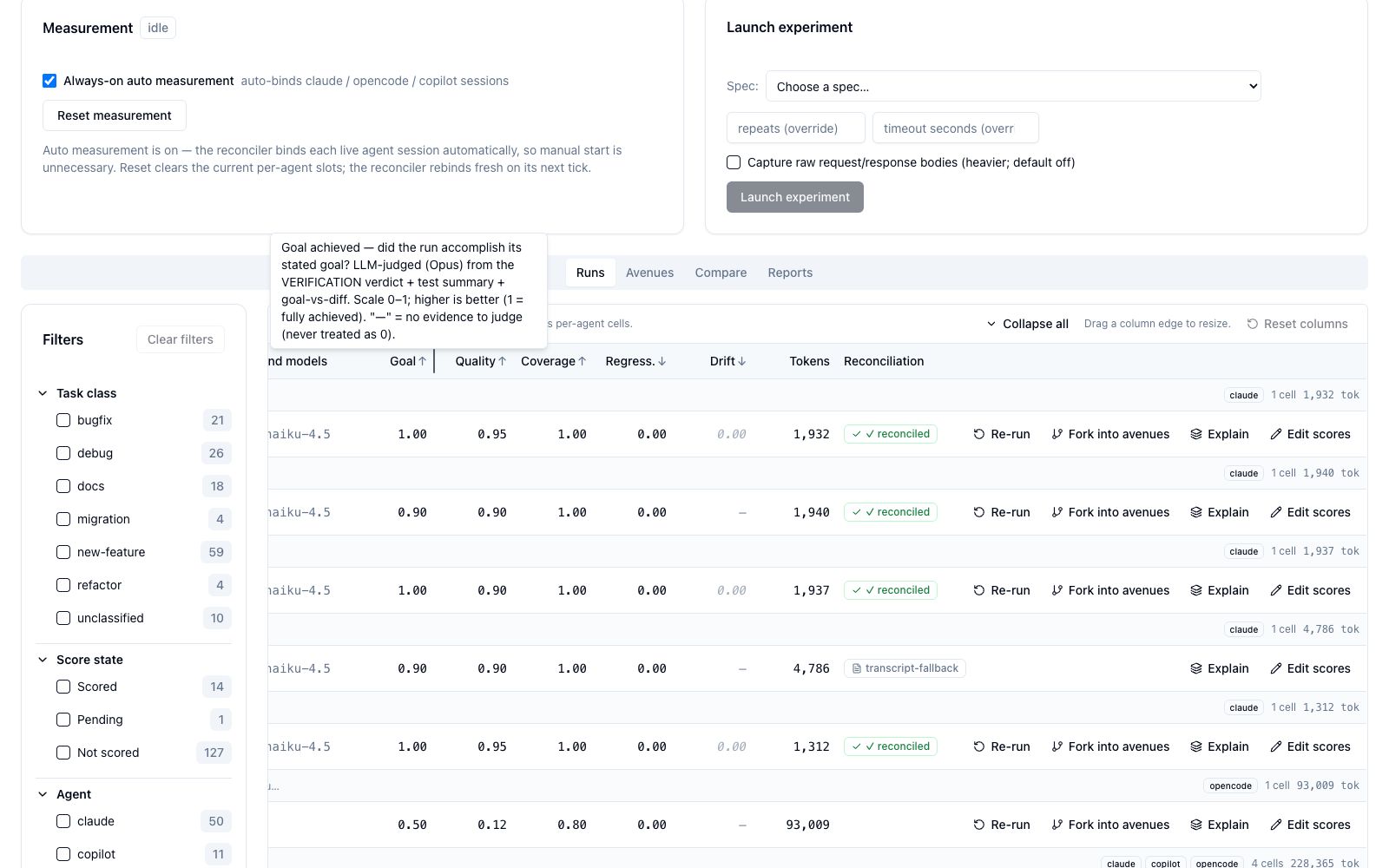Sort by the Quality column header
Viewport: 1389px width, 868px height.
coord(481,361)
